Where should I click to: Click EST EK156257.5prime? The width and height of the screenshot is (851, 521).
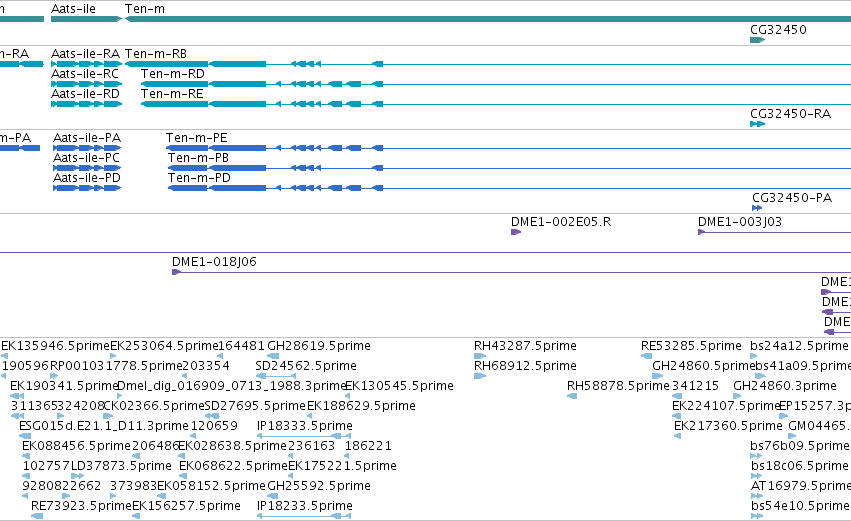[186, 507]
